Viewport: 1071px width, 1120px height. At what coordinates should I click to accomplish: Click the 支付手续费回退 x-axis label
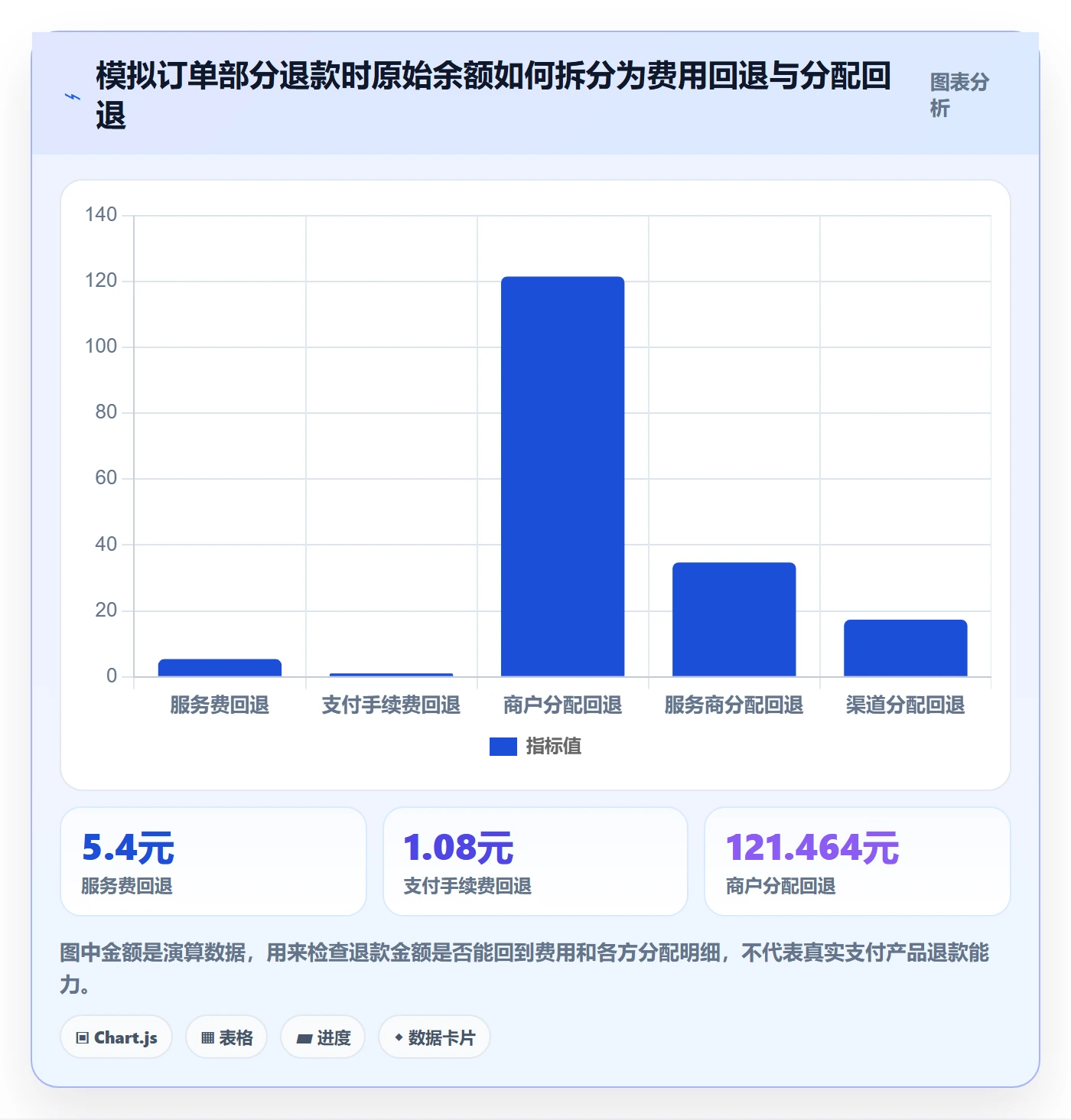[x=391, y=705]
